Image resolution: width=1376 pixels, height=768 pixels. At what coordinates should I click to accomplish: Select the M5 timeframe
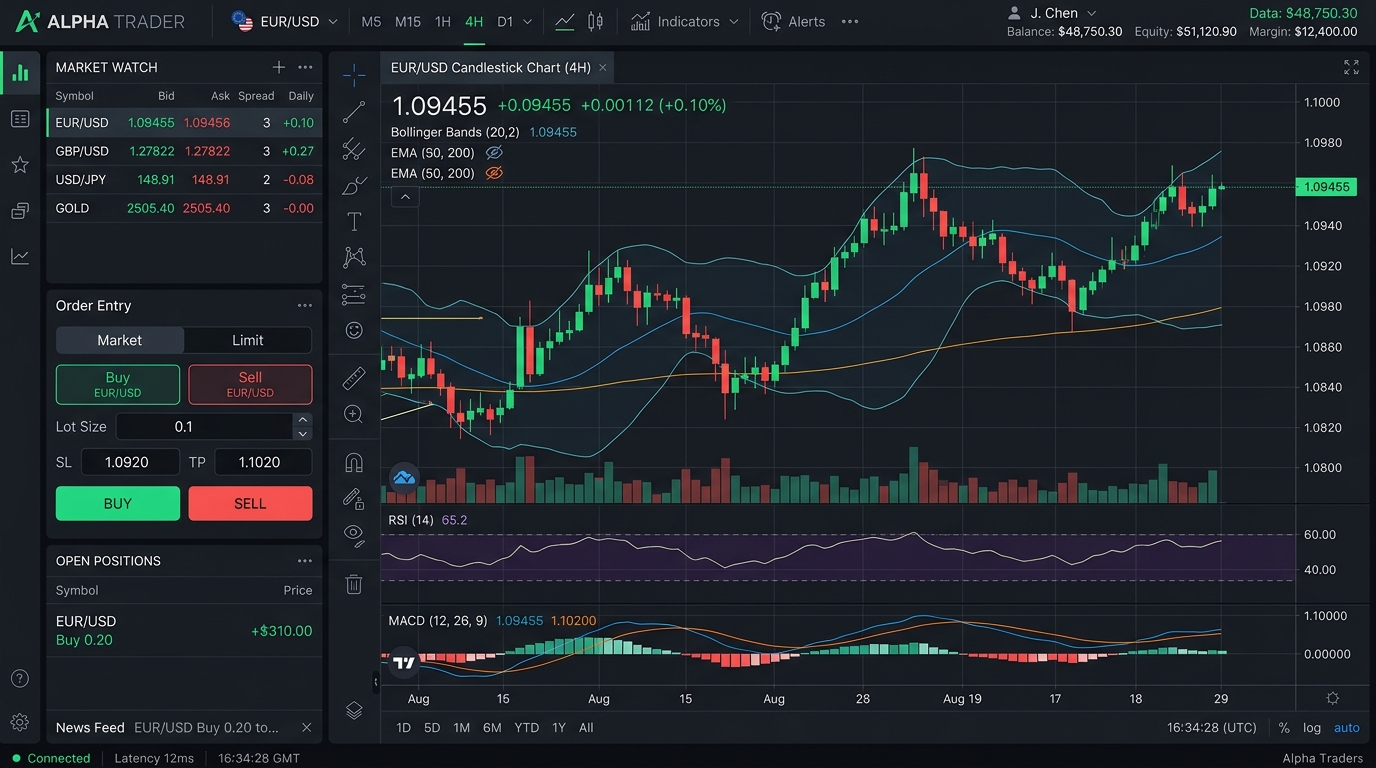click(x=371, y=21)
